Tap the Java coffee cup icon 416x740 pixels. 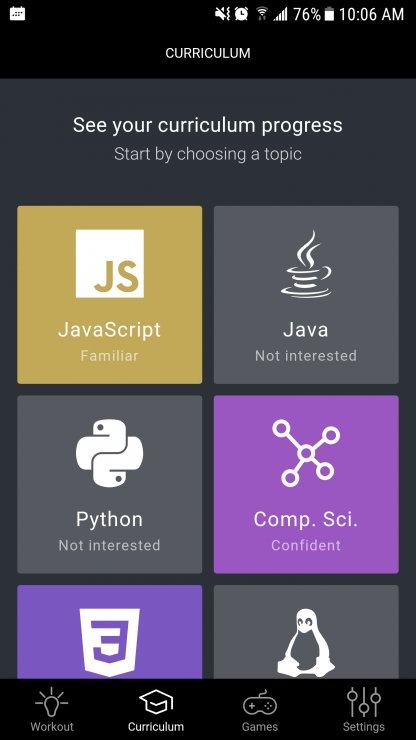(x=306, y=264)
